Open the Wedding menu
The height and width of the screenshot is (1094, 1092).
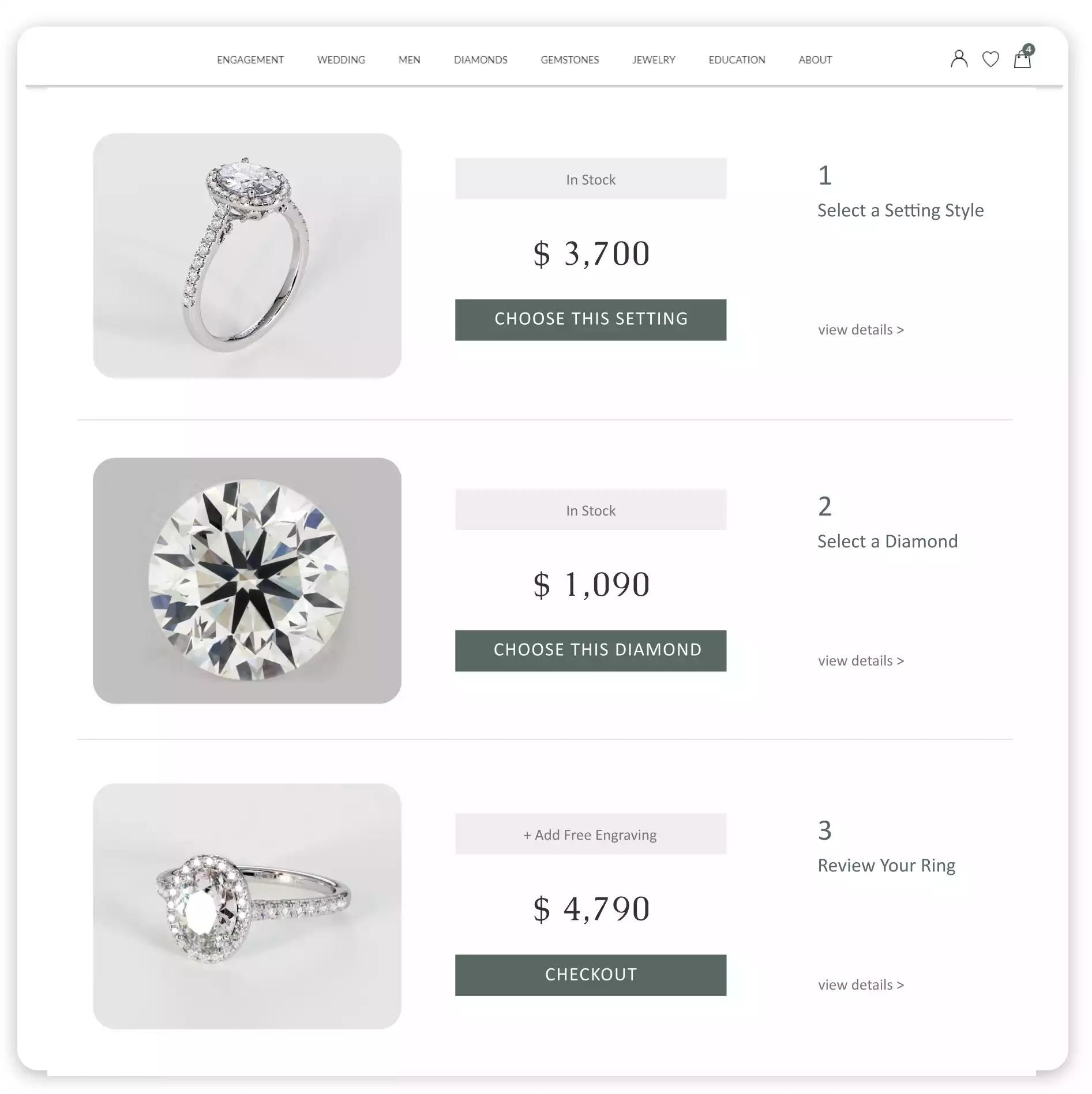(341, 60)
